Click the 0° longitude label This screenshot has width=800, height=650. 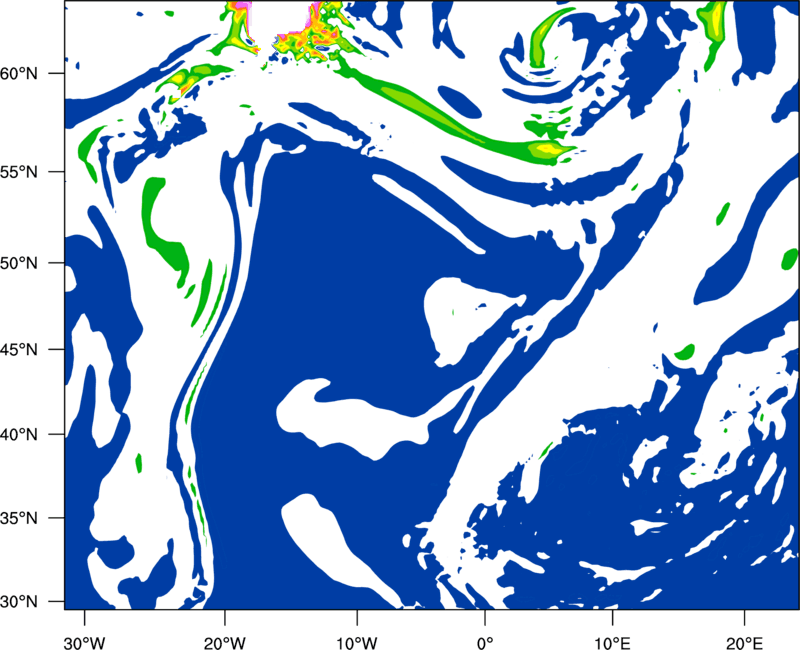[485, 643]
